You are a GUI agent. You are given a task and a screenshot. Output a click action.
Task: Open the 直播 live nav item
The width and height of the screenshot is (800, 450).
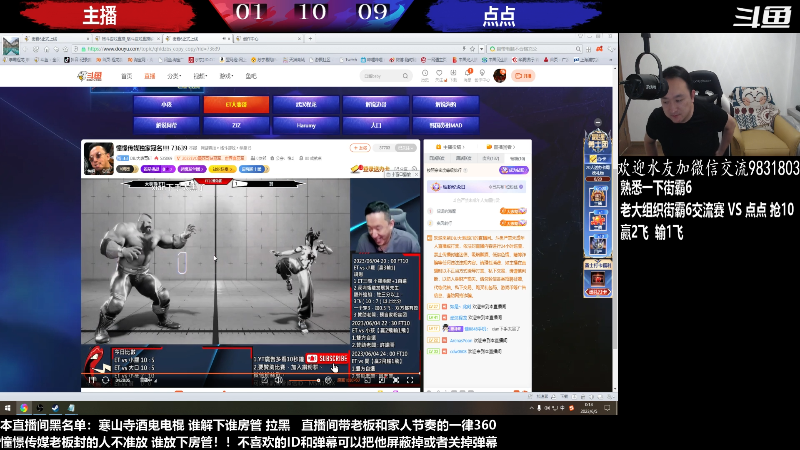(x=149, y=76)
